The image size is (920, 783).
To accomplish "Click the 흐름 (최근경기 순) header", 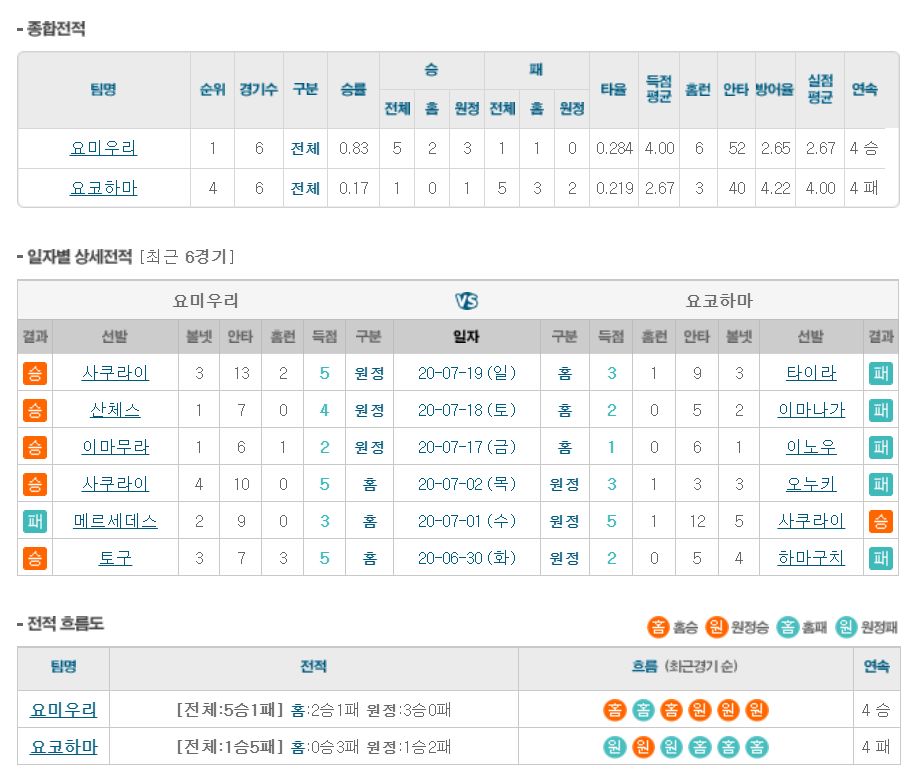I will click(x=685, y=666).
